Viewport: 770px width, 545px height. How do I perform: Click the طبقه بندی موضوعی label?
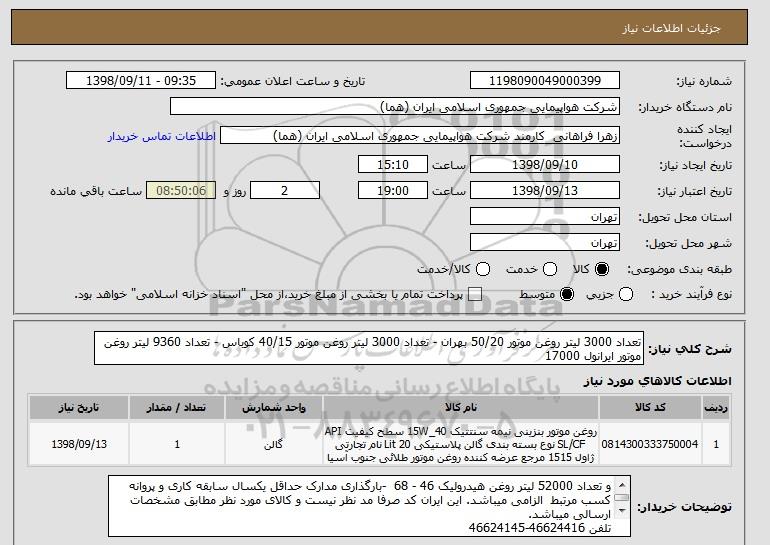pyautogui.click(x=679, y=269)
